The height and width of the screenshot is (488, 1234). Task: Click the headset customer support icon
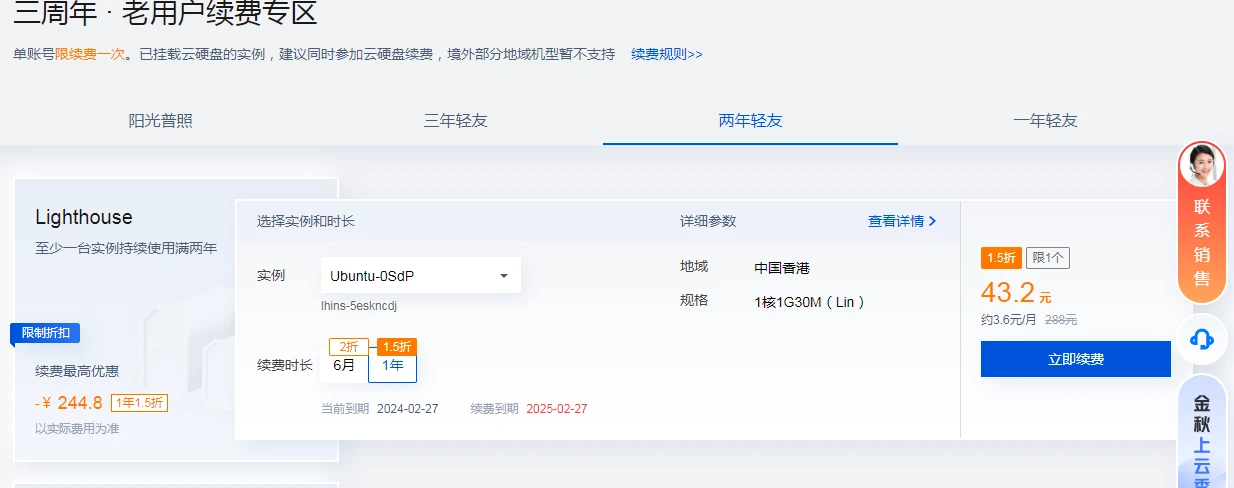pyautogui.click(x=1201, y=340)
